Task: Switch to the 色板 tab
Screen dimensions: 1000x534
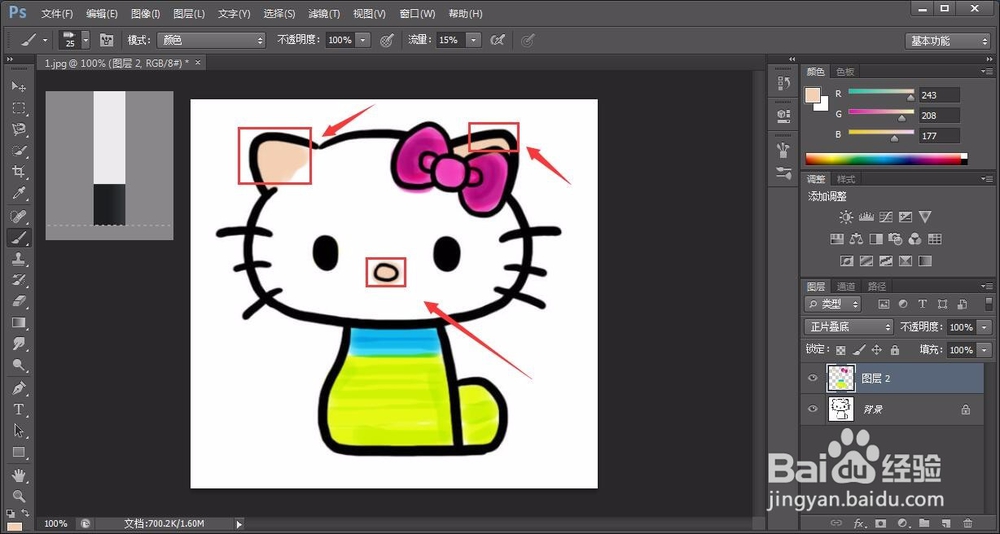Action: pyautogui.click(x=845, y=71)
